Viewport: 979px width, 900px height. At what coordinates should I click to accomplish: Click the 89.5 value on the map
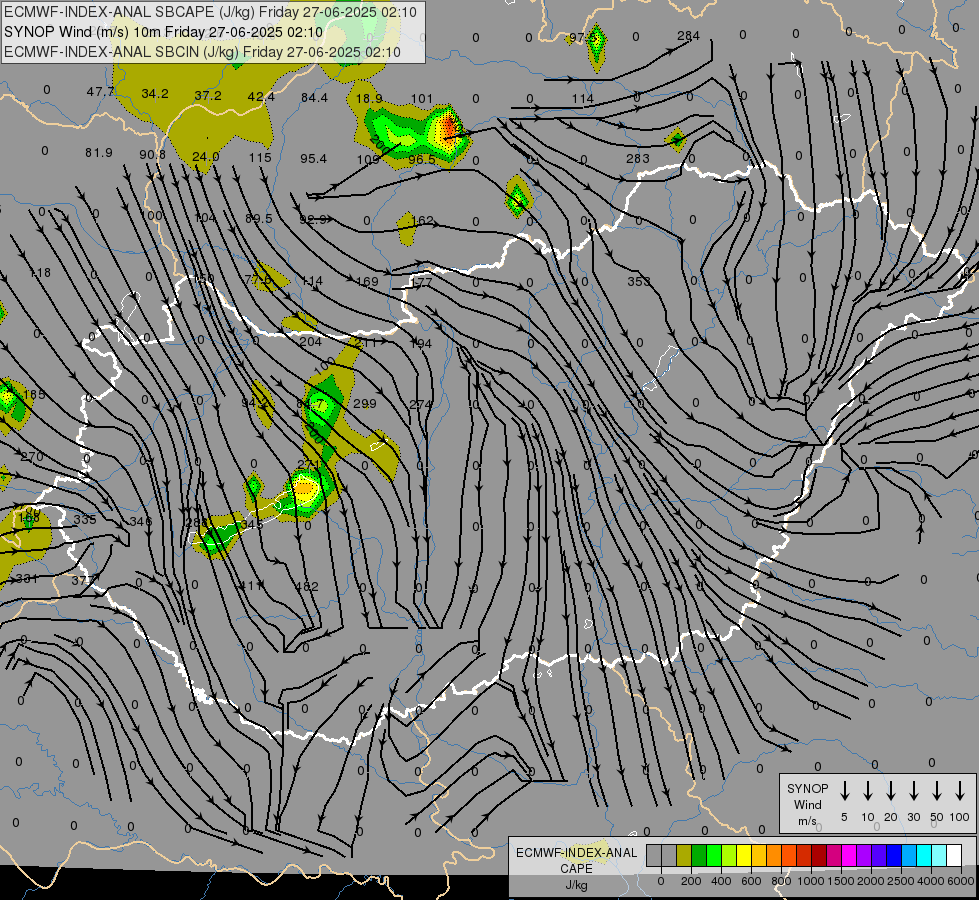(x=258, y=219)
